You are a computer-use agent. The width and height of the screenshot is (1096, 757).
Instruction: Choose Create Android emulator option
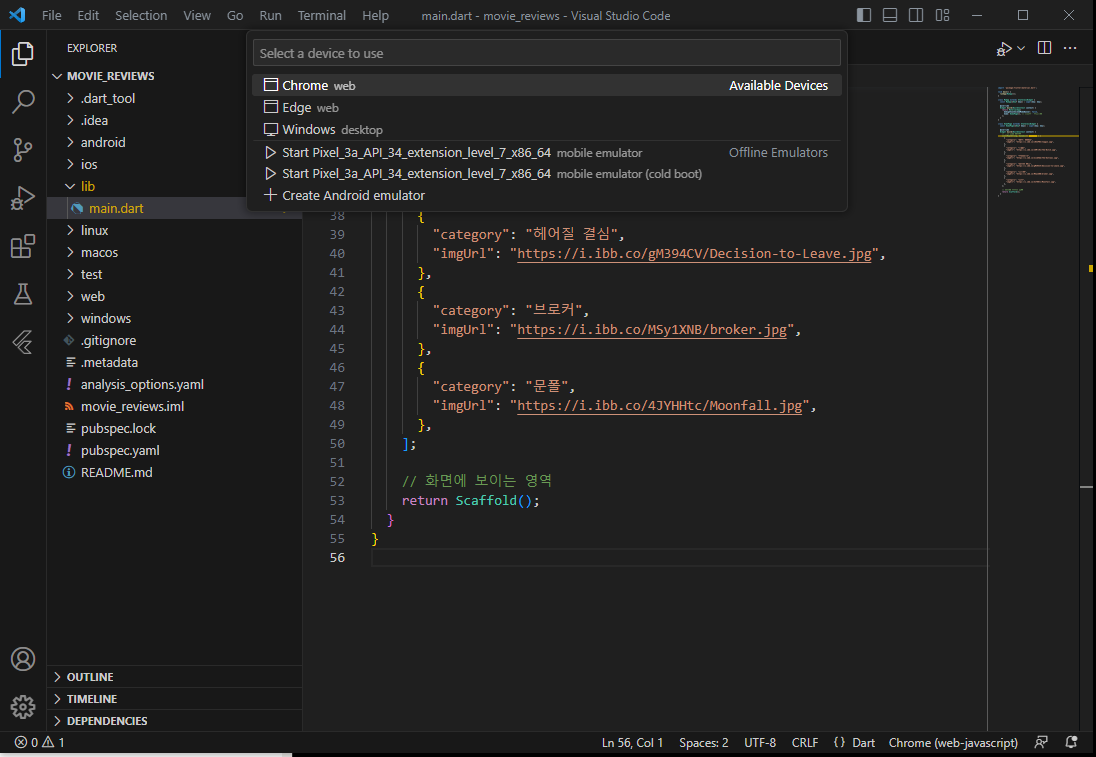tap(547, 196)
